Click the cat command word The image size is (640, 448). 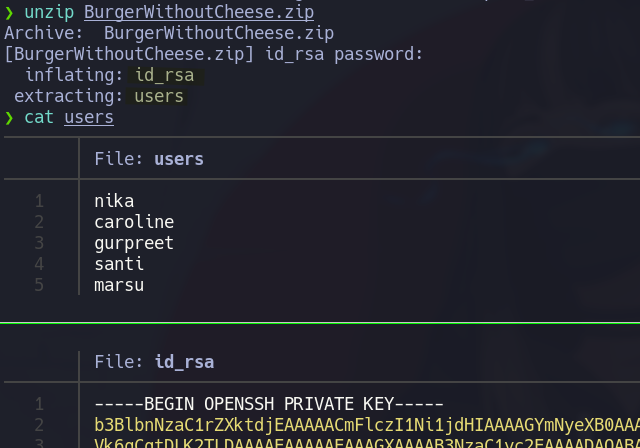pyautogui.click(x=39, y=117)
